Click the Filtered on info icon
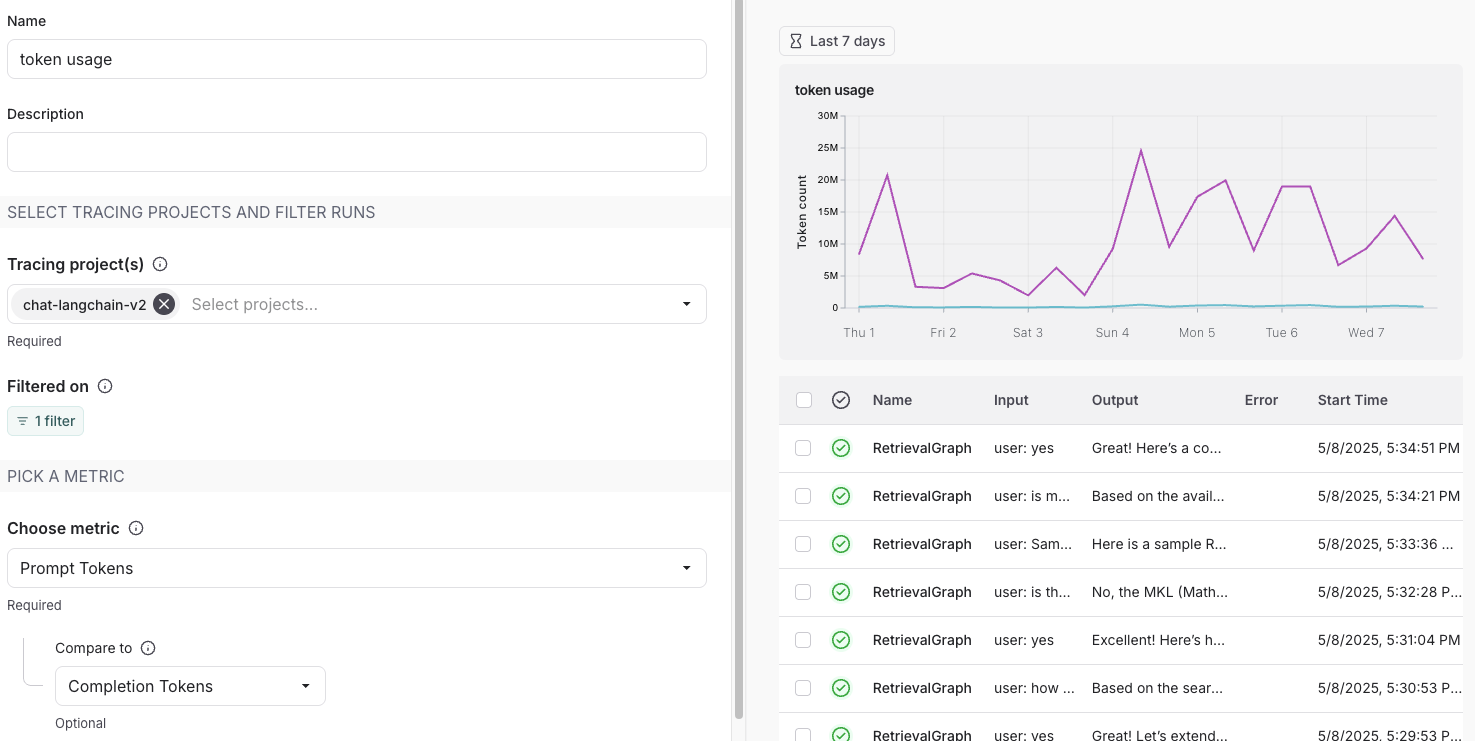 [x=106, y=386]
